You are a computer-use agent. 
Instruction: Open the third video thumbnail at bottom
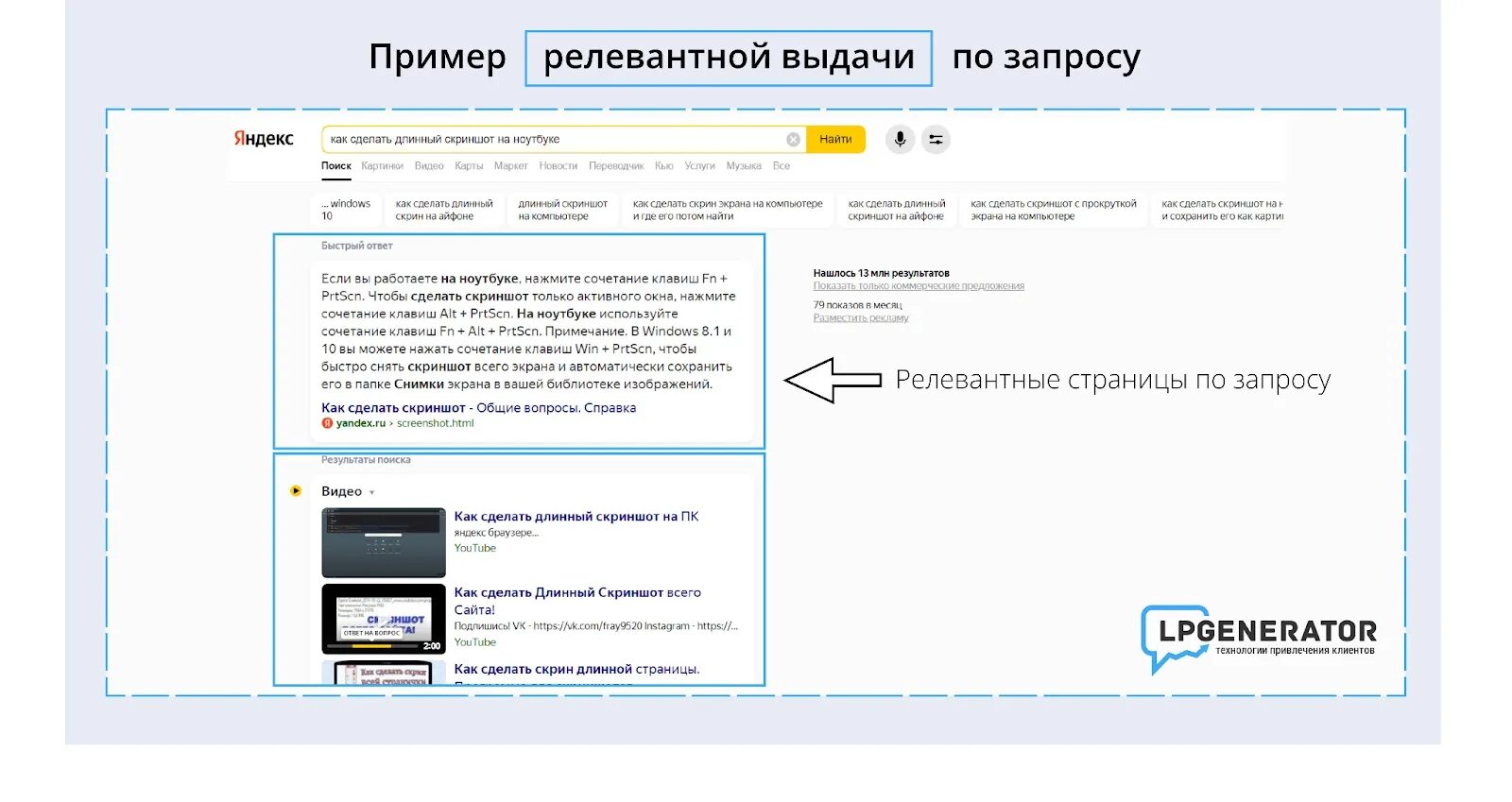(384, 673)
